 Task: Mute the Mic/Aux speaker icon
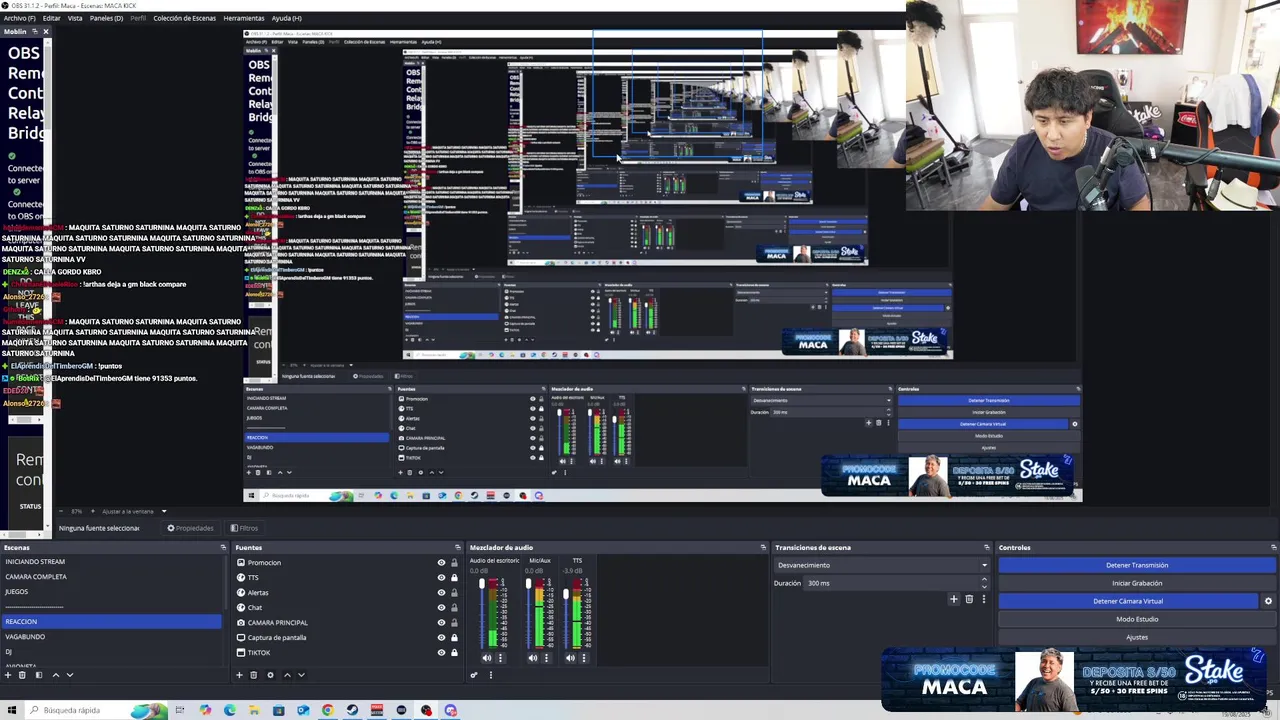[x=533, y=658]
